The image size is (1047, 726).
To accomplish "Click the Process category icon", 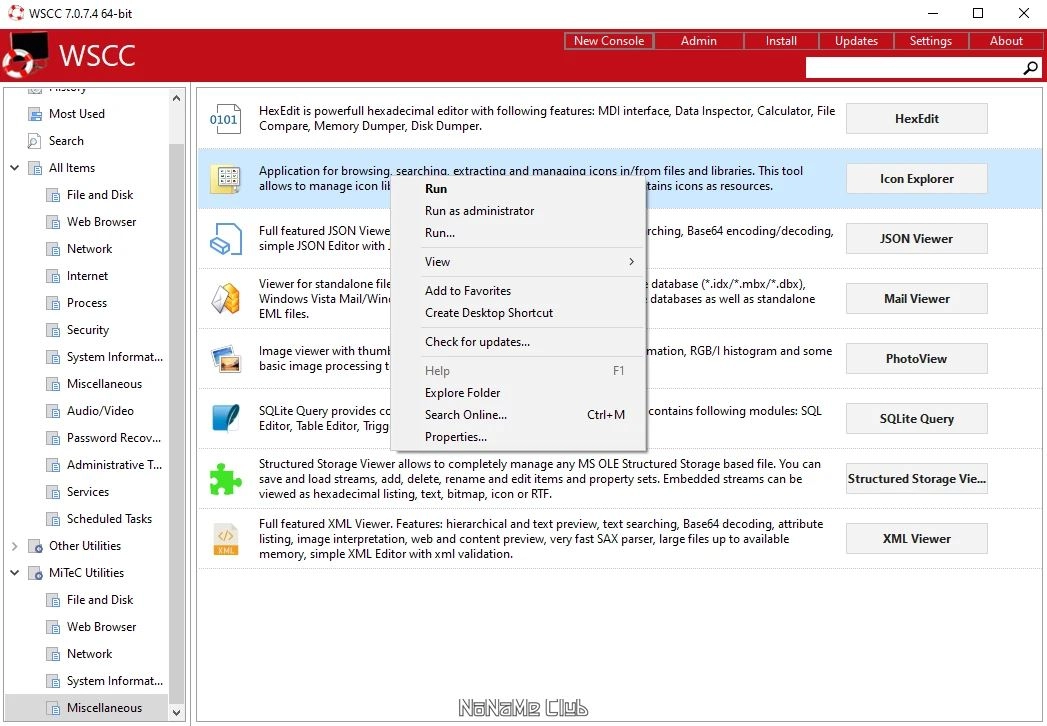I will 53,303.
